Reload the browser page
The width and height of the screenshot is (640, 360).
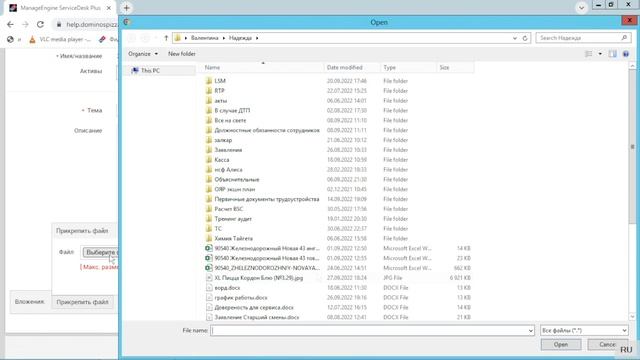(40, 24)
